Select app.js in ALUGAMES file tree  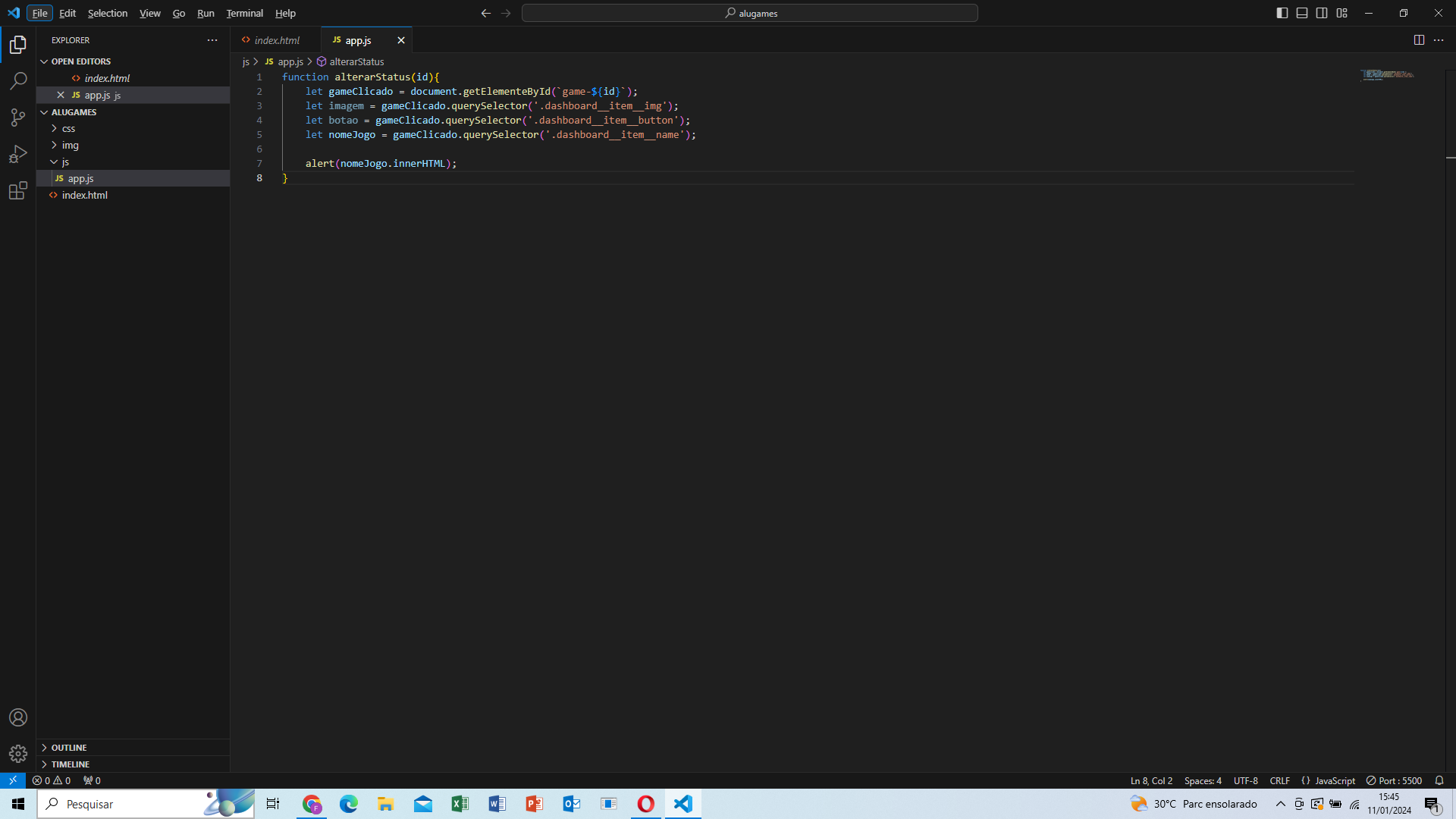coord(133,179)
